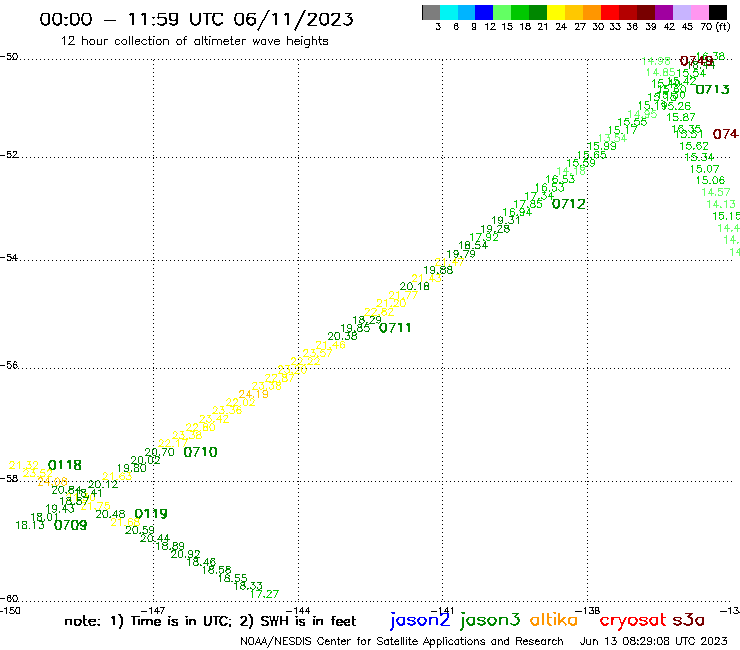This screenshot has width=740, height=650.
Task: Click the wave height value 14.57
Action: pos(716,192)
